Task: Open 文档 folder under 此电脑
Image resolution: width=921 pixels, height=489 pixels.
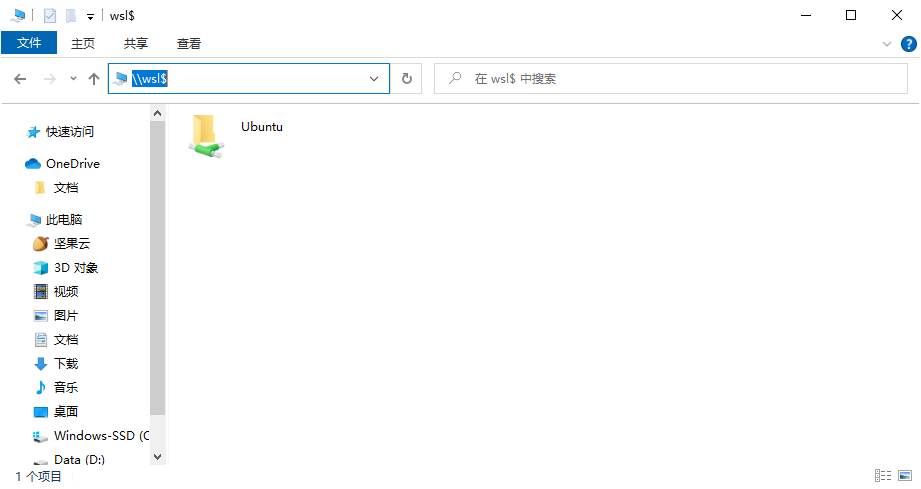Action: pos(66,340)
